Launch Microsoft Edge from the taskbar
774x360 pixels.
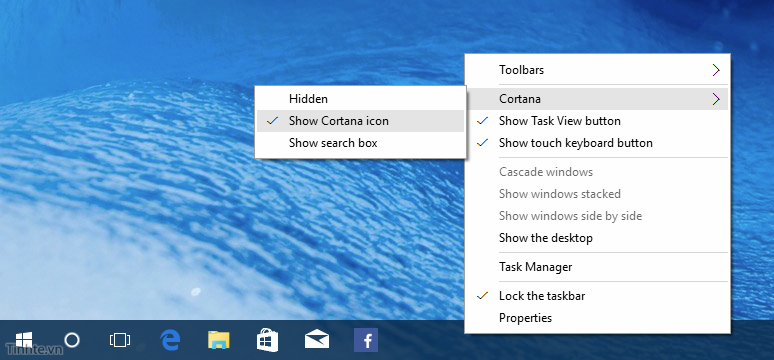point(170,340)
